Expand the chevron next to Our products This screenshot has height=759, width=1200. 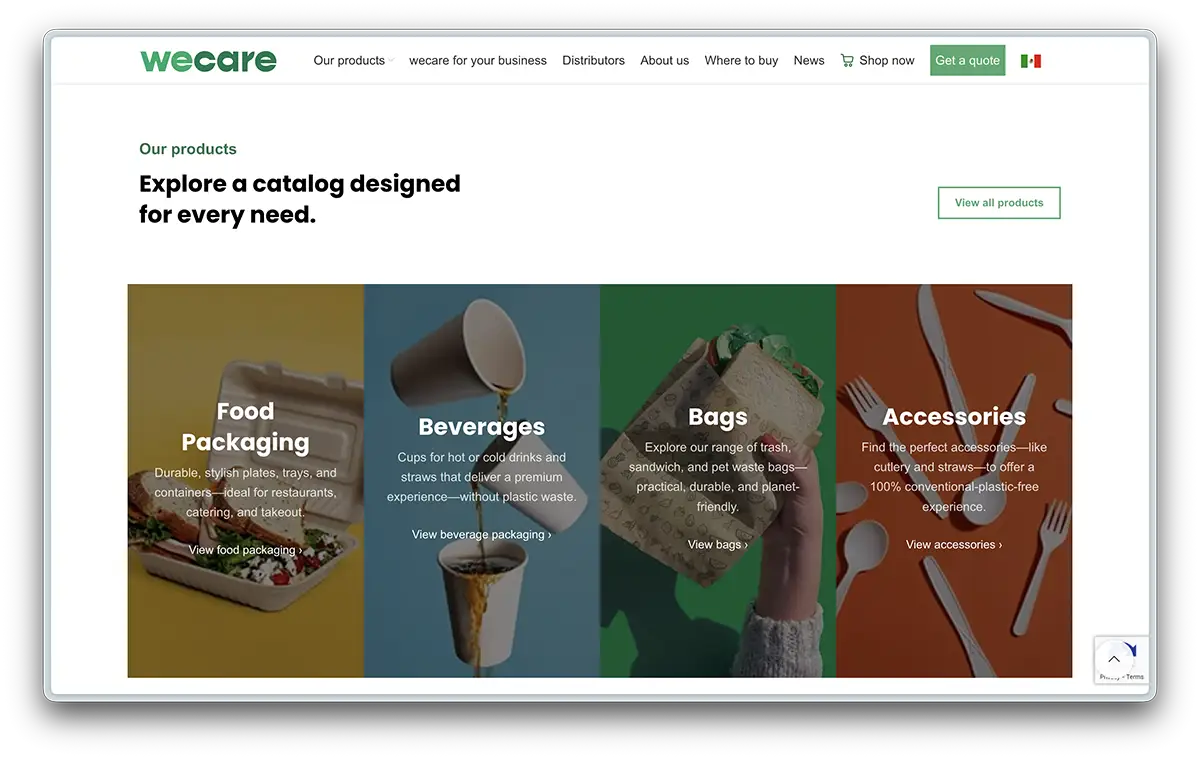tap(390, 61)
